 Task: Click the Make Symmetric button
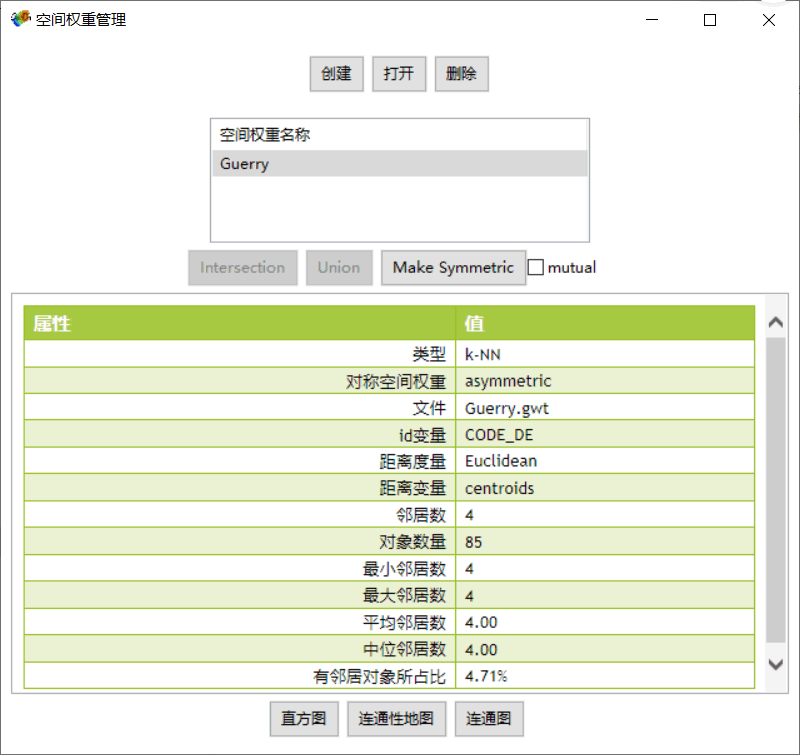(453, 267)
